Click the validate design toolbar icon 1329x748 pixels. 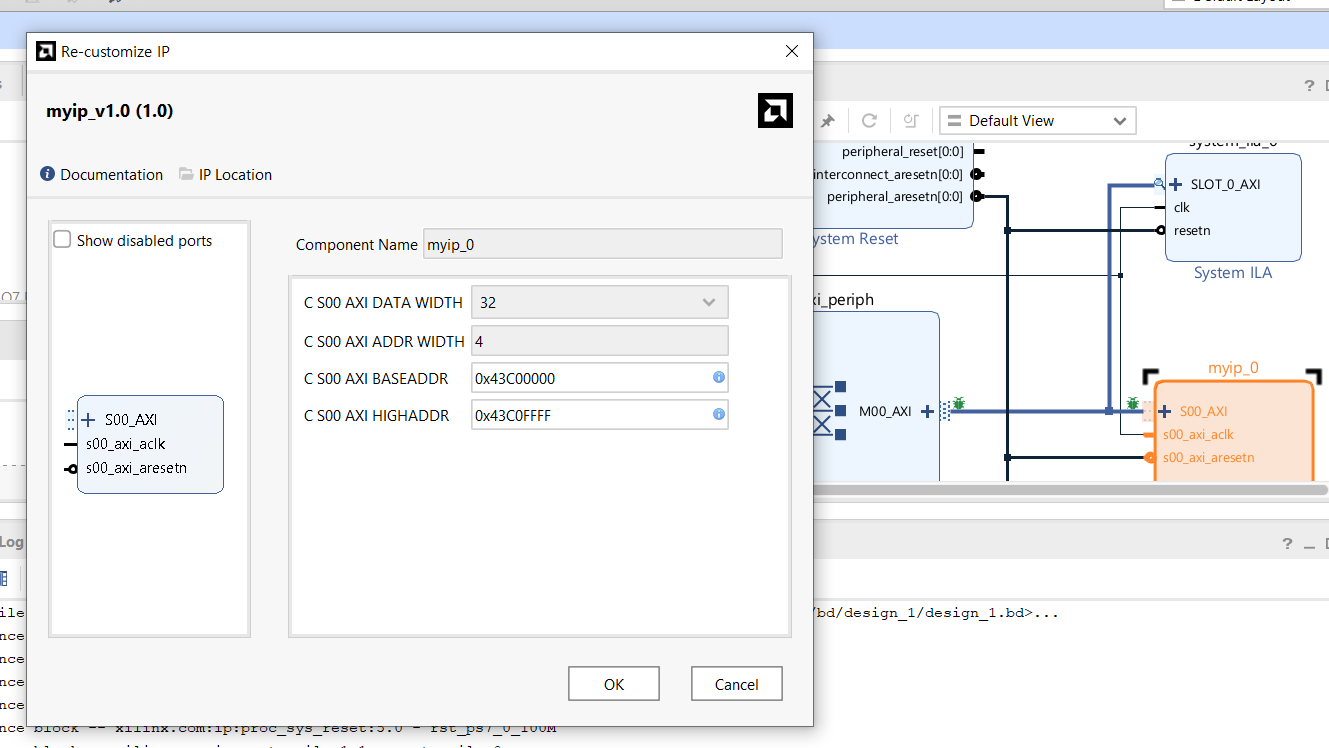[910, 121]
